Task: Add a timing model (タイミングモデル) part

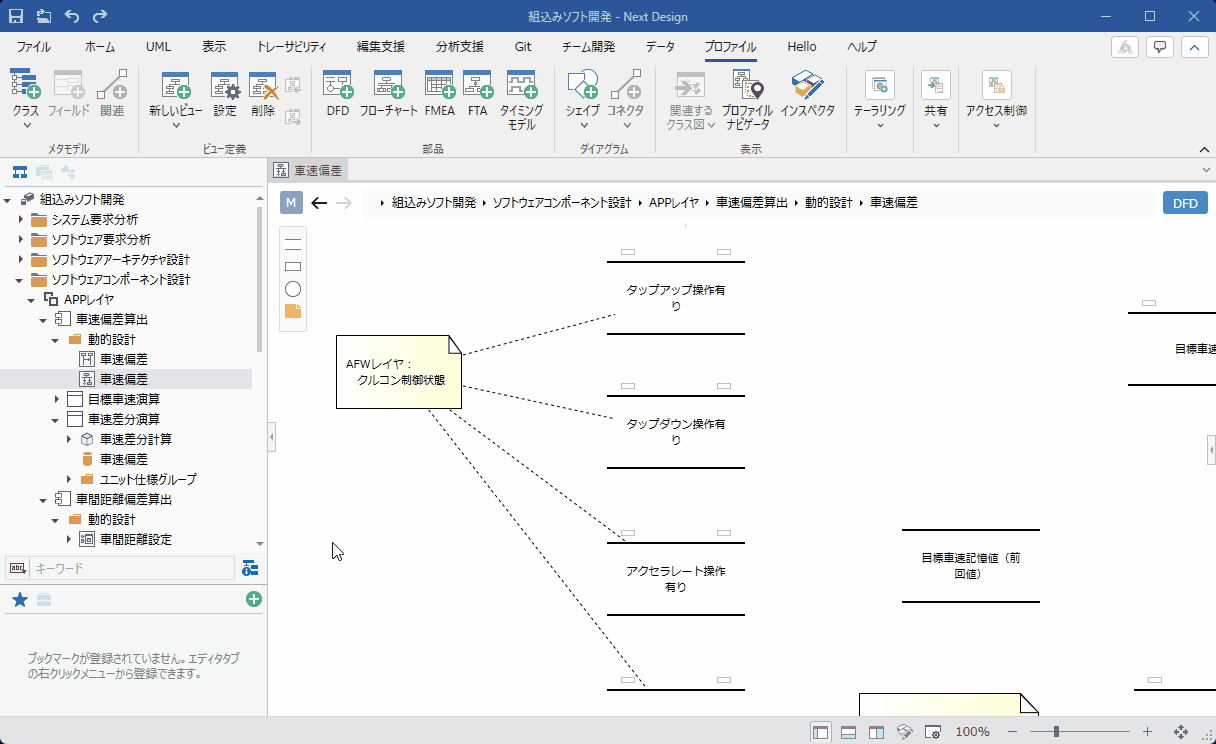Action: 521,84
